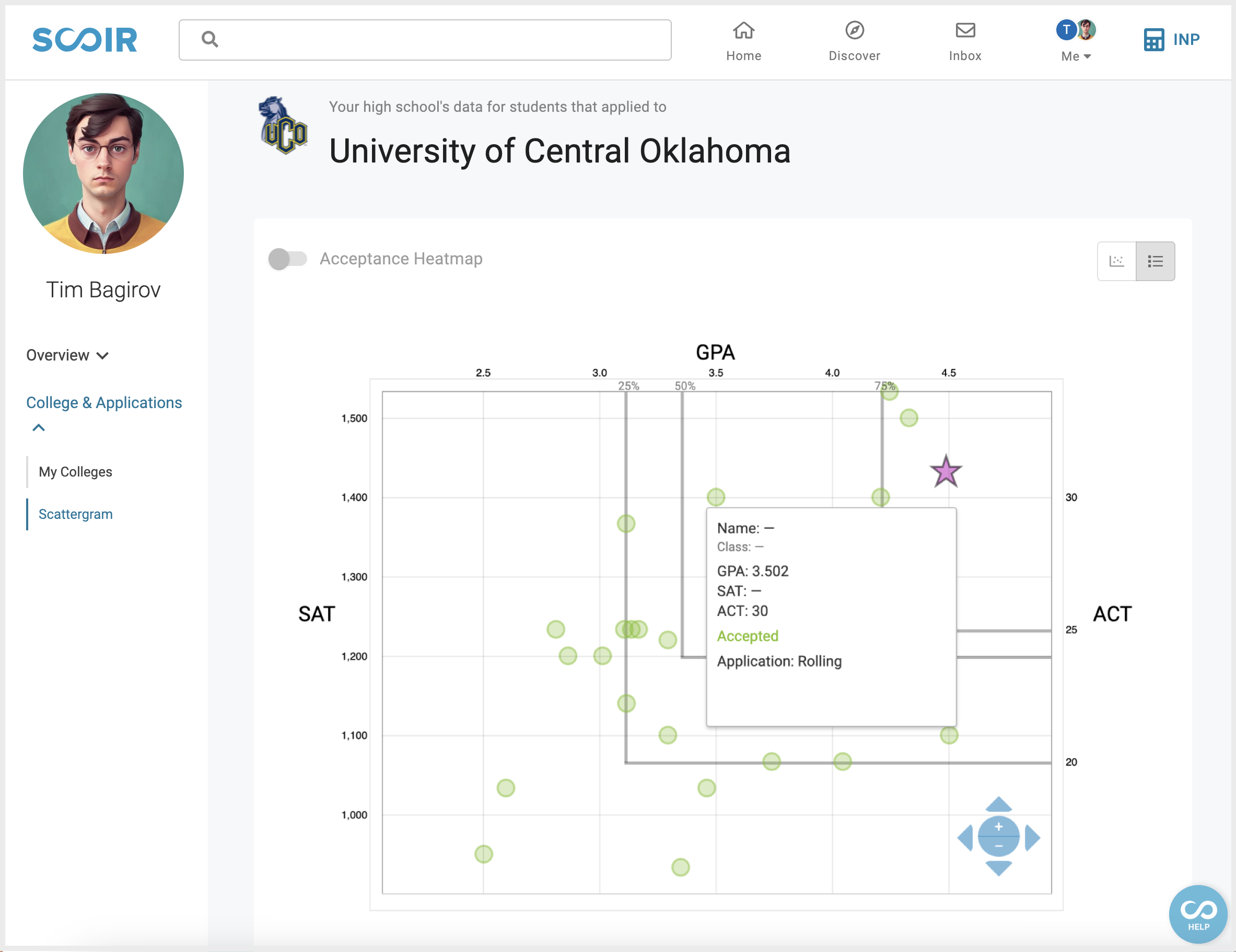Viewport: 1236px width, 952px height.
Task: Open the College & Applications section
Action: pyautogui.click(x=104, y=402)
